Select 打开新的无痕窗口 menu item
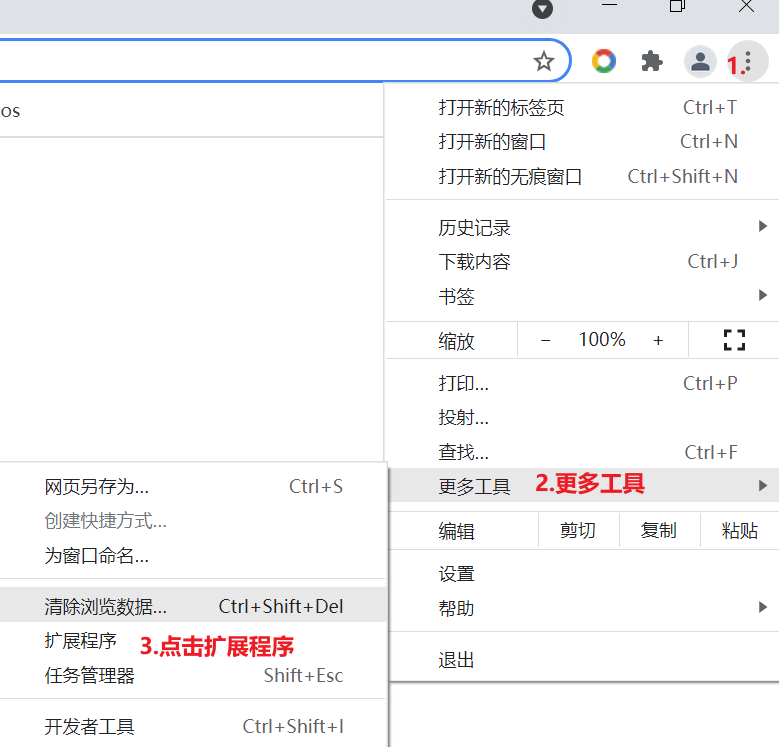The image size is (779, 747). (x=582, y=177)
